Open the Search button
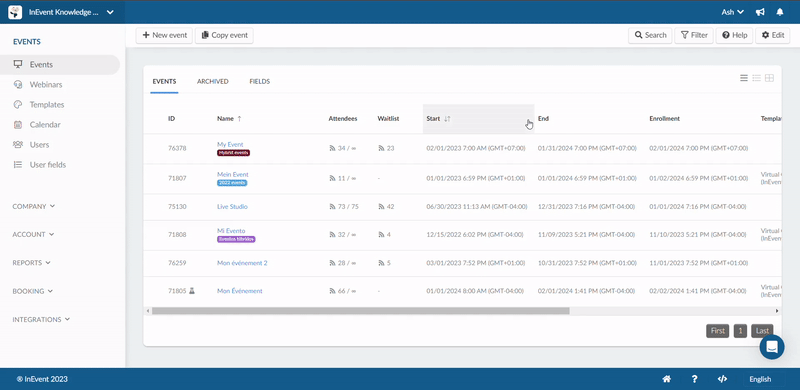The width and height of the screenshot is (800, 390). (x=650, y=35)
